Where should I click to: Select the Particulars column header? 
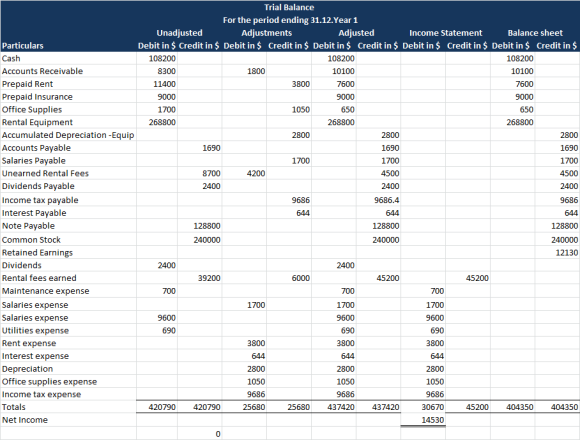point(23,46)
